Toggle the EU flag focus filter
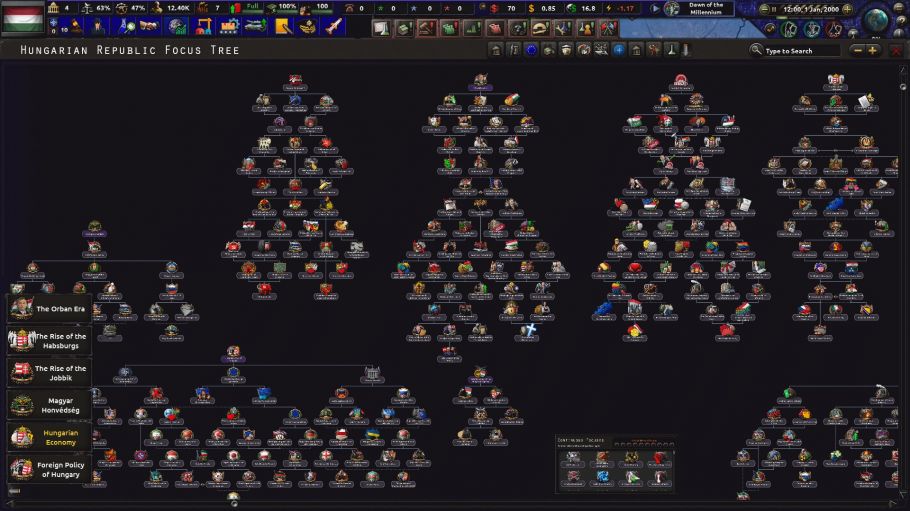Screen dimensions: 910x511 532,51
